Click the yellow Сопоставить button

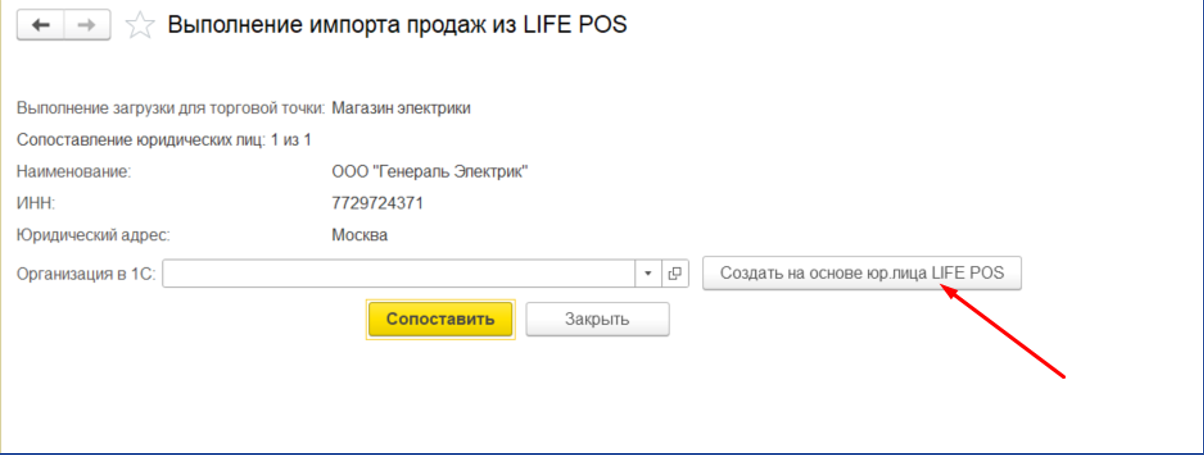(x=441, y=320)
